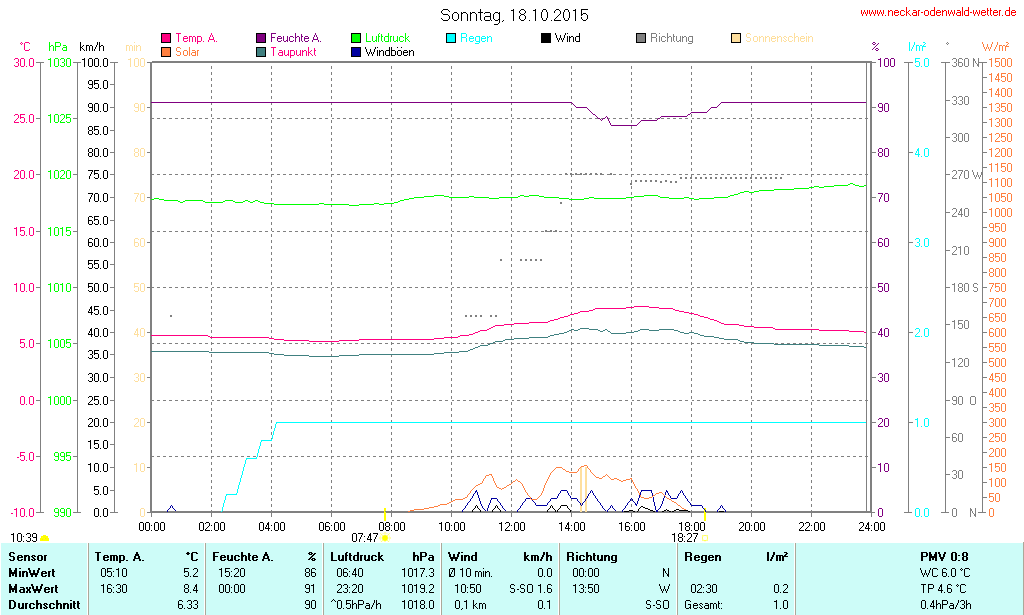Image resolution: width=1024 pixels, height=615 pixels.
Task: Click the Regen header in the data table
Action: pyautogui.click(x=702, y=556)
